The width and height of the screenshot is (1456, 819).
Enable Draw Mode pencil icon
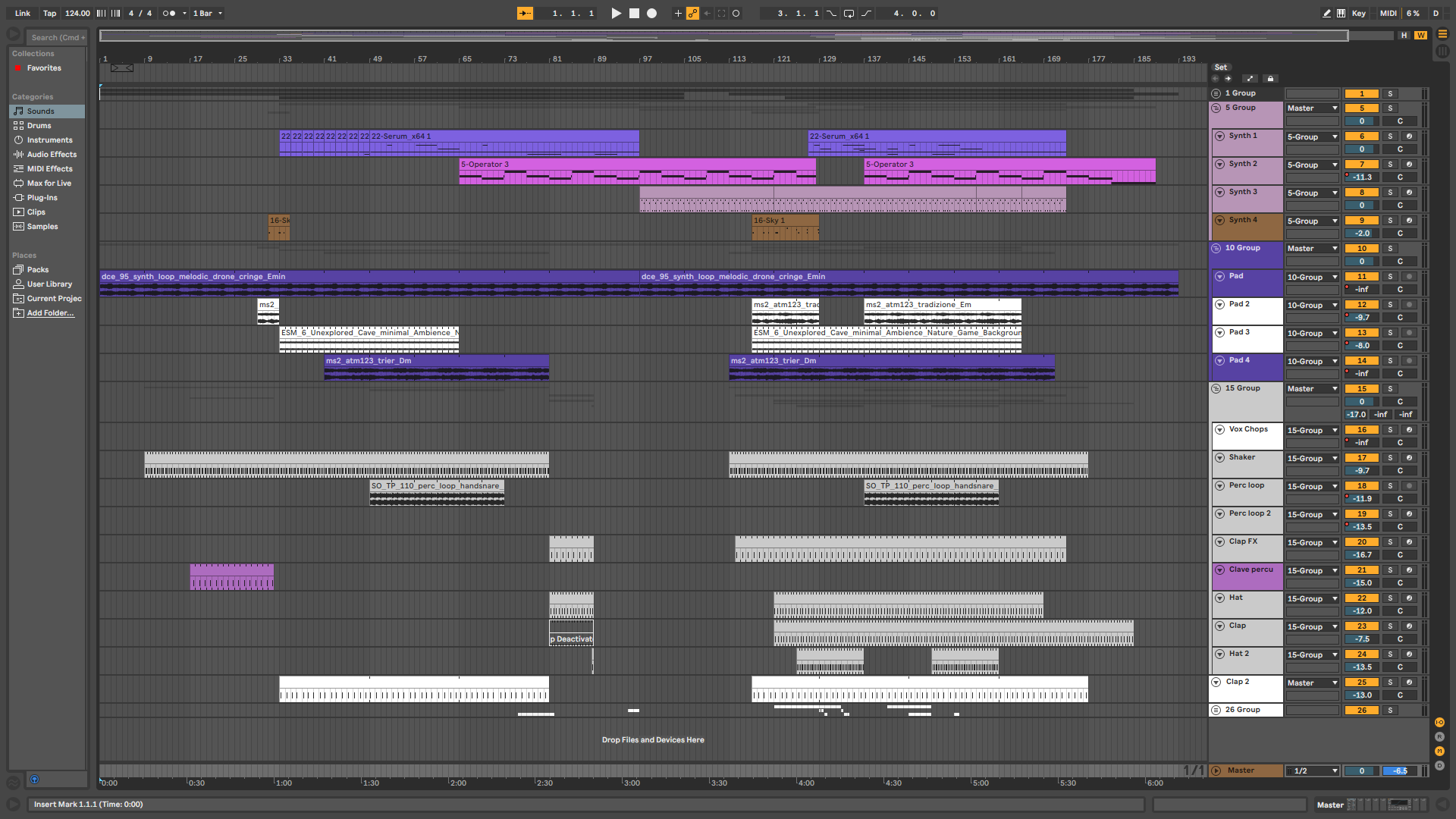[1326, 13]
